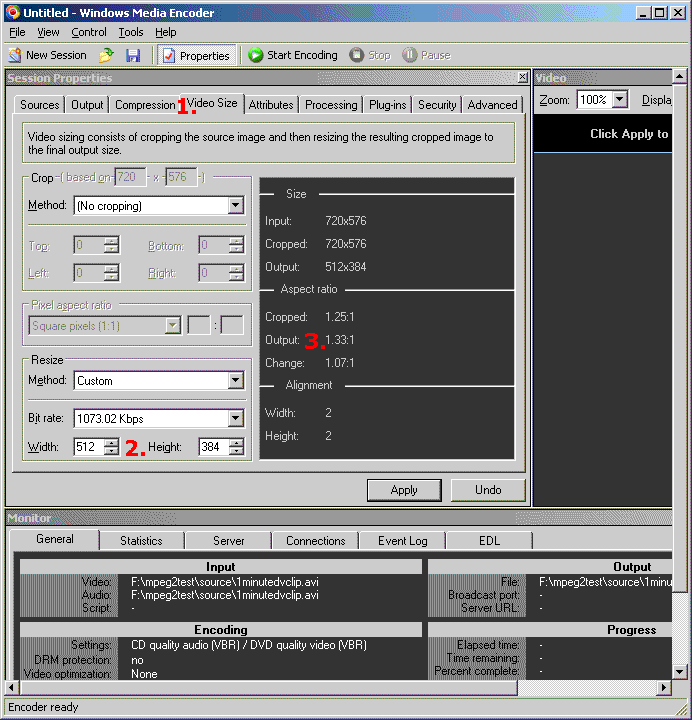Switch to the Attributes tab
The image size is (692, 720).
(271, 105)
